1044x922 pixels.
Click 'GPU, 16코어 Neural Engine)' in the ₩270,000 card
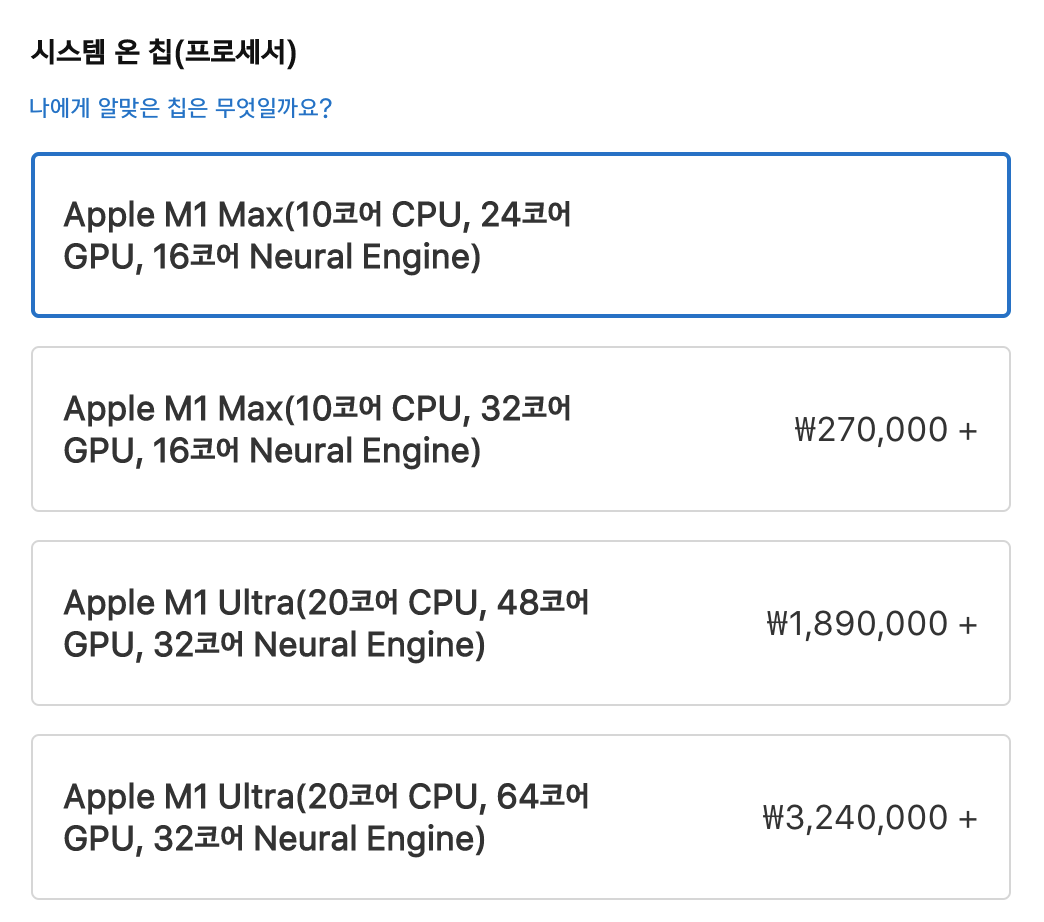272,451
